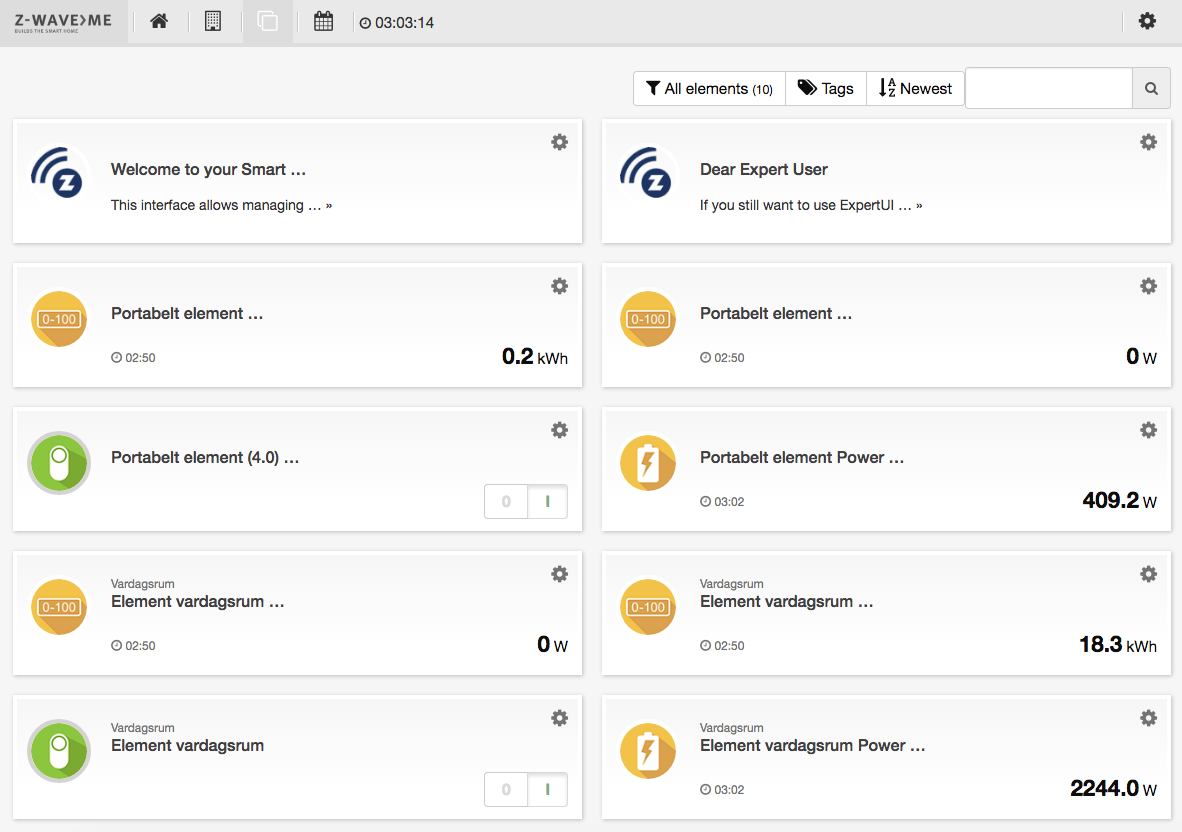Select the elements view tab in navbar
Image resolution: width=1182 pixels, height=832 pixels.
coord(267,21)
